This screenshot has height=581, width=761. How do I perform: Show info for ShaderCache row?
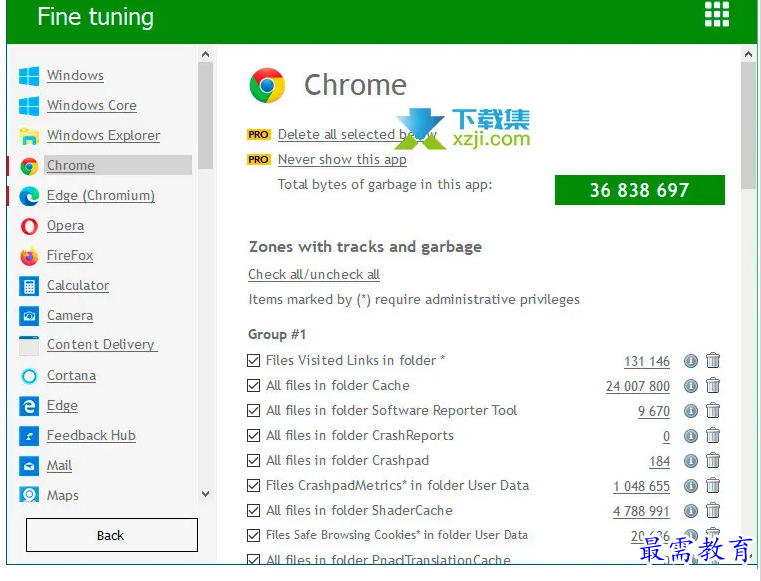[691, 511]
